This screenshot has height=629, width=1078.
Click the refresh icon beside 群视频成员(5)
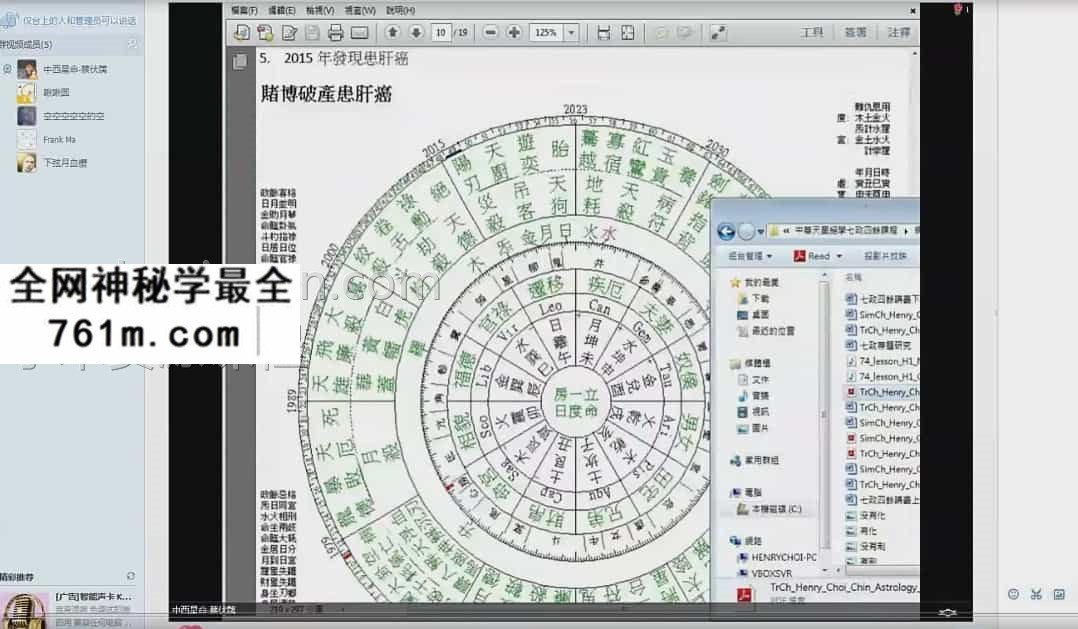point(132,44)
